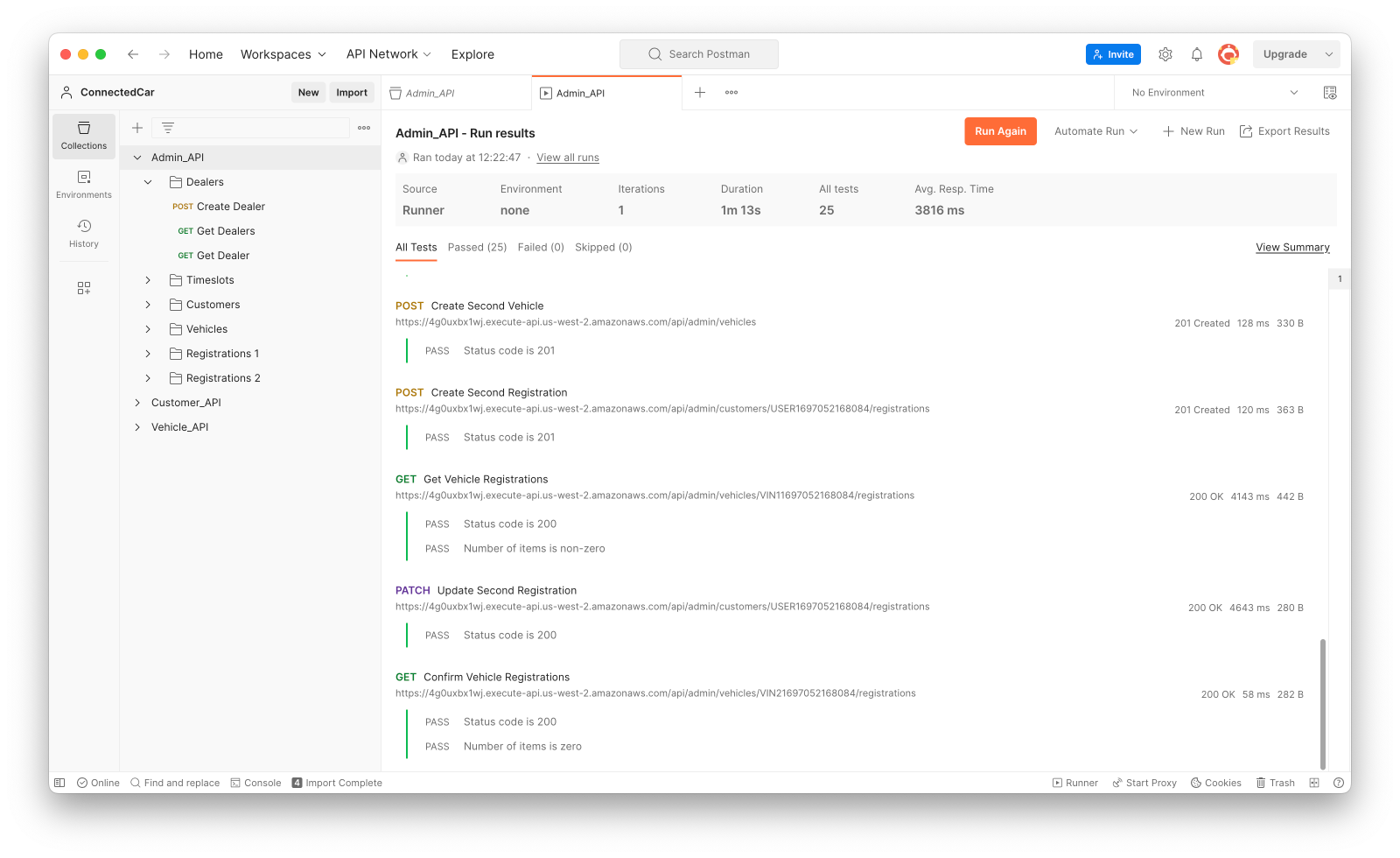Switch to the All Tests tab
The image size is (1400, 858).
[416, 248]
